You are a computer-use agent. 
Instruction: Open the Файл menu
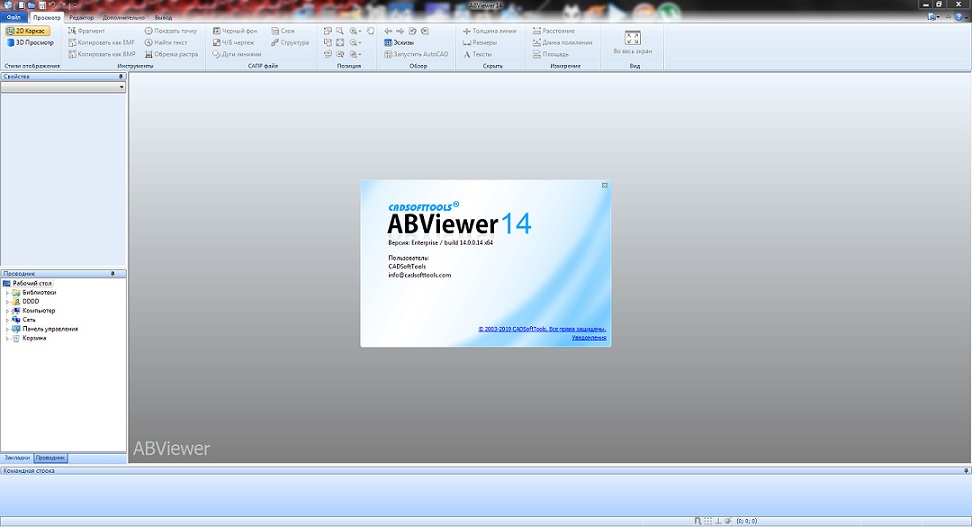pos(14,17)
